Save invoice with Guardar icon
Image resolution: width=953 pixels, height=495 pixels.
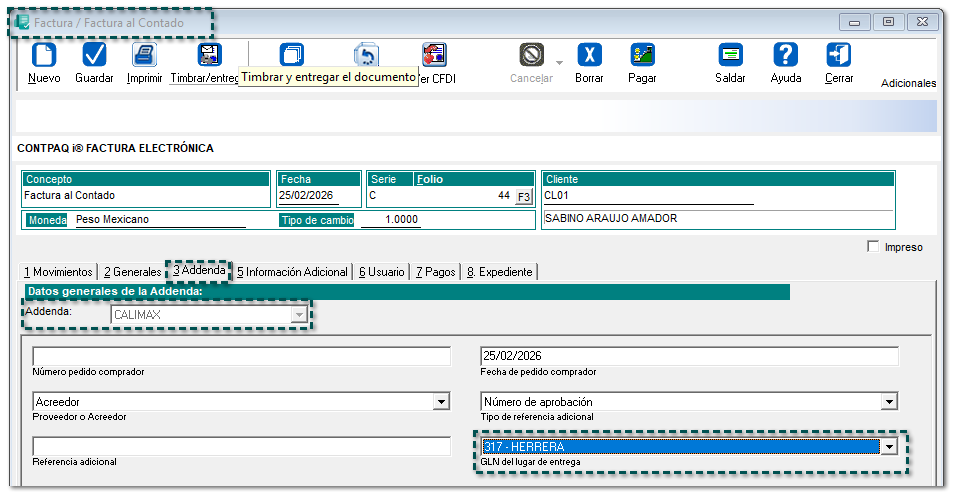pos(94,55)
